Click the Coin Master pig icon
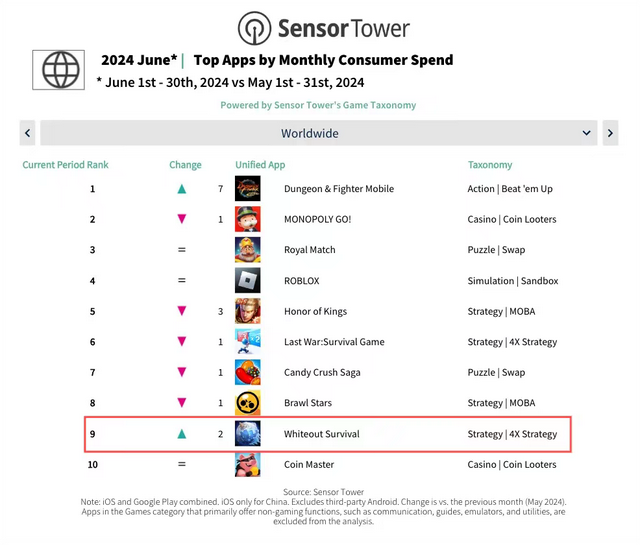This screenshot has height=545, width=640. (247, 464)
